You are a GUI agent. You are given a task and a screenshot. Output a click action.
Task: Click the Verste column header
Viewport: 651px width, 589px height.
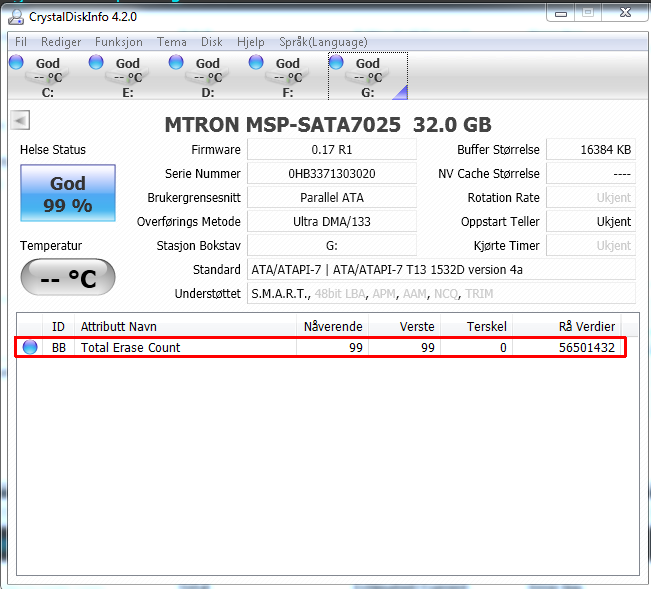pyautogui.click(x=405, y=326)
